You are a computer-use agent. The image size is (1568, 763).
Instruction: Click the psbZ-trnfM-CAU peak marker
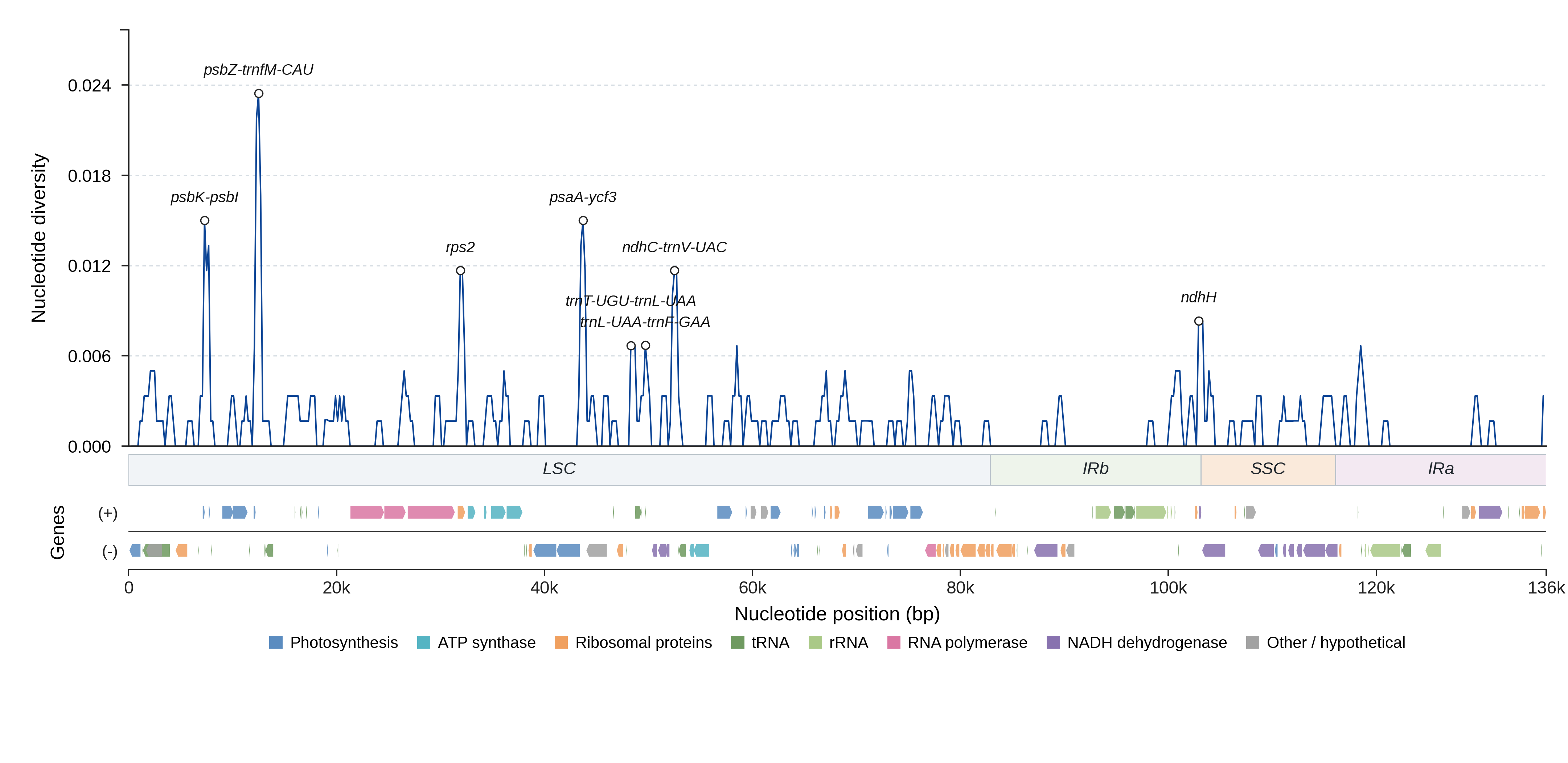coord(259,94)
